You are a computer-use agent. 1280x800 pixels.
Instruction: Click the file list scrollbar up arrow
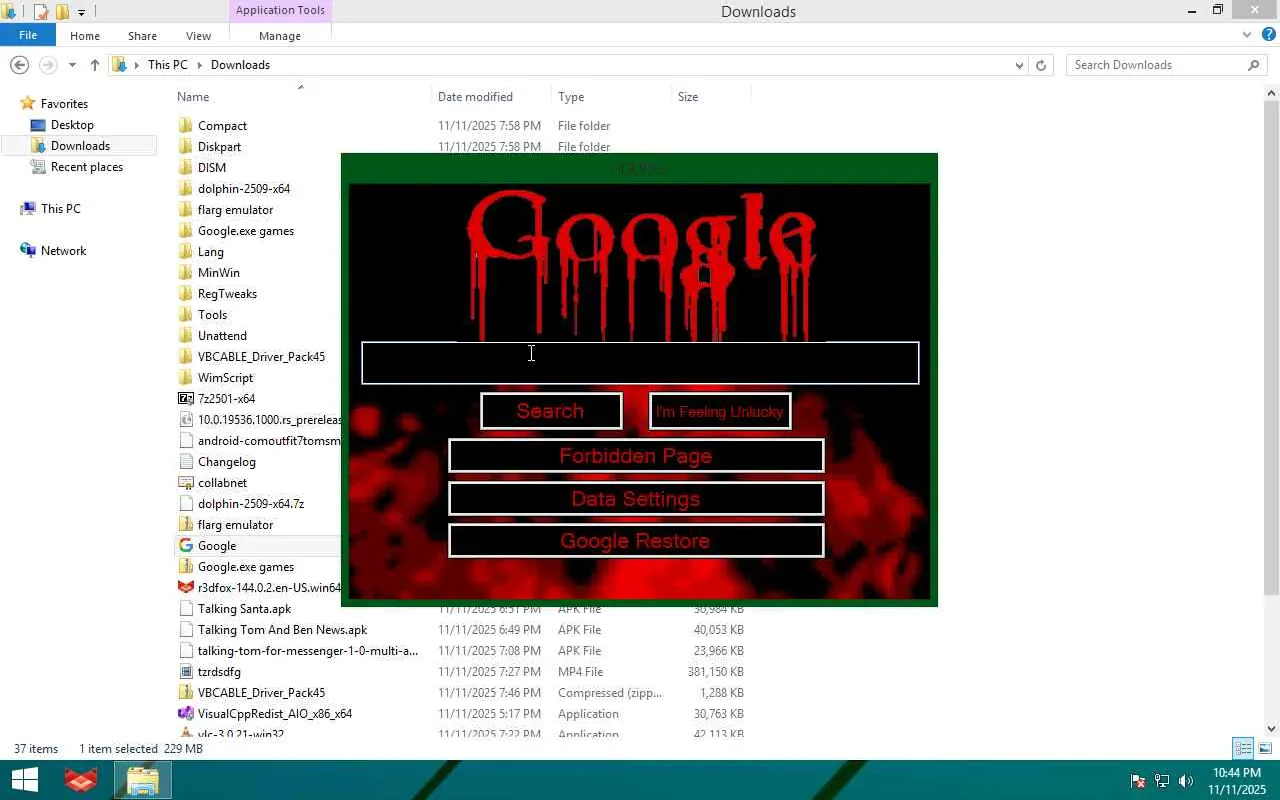click(1272, 93)
